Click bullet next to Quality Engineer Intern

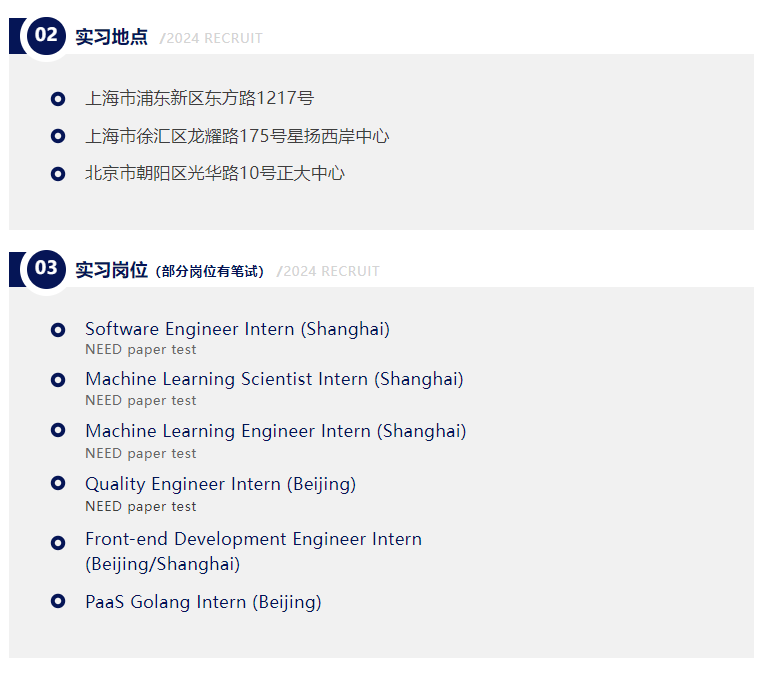(58, 484)
